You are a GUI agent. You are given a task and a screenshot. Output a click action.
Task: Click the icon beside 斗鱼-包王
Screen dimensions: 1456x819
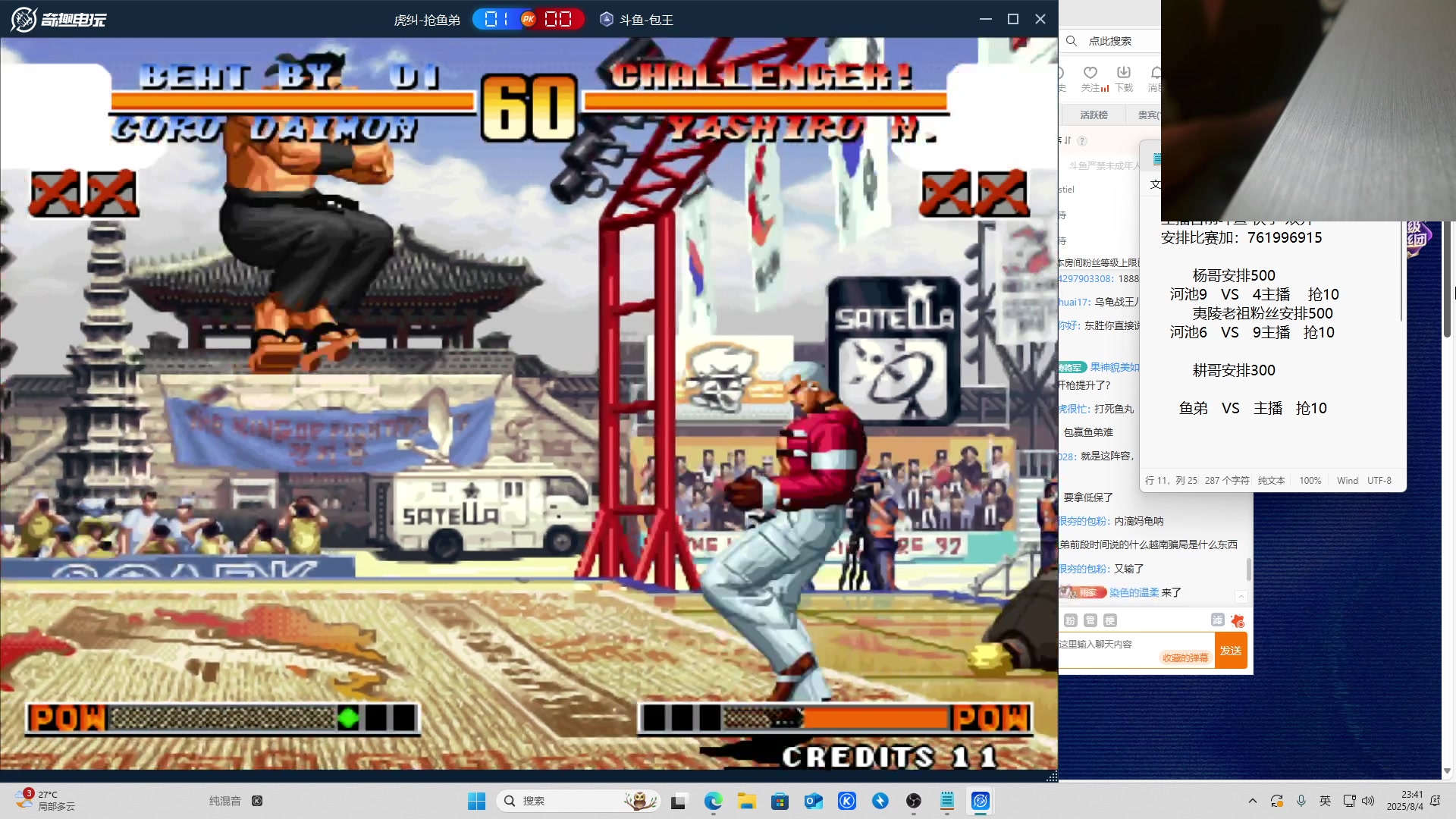(x=606, y=19)
